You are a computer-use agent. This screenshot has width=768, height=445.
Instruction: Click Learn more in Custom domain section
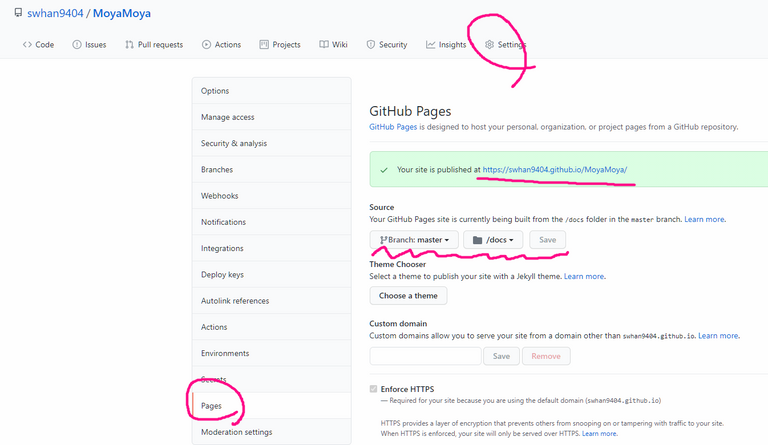tap(718, 335)
